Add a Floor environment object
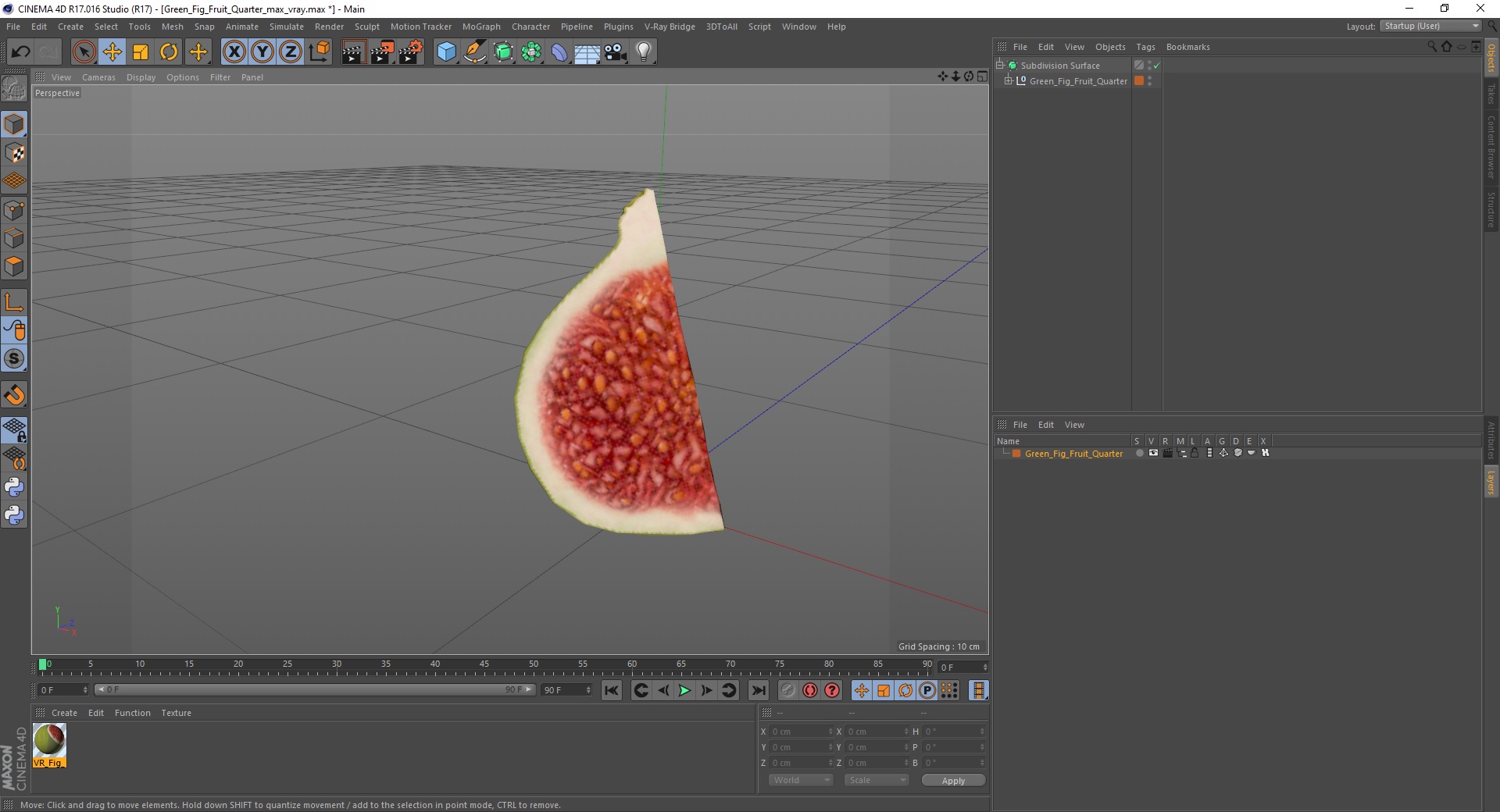Screen dimensions: 1500x812 [x=587, y=52]
